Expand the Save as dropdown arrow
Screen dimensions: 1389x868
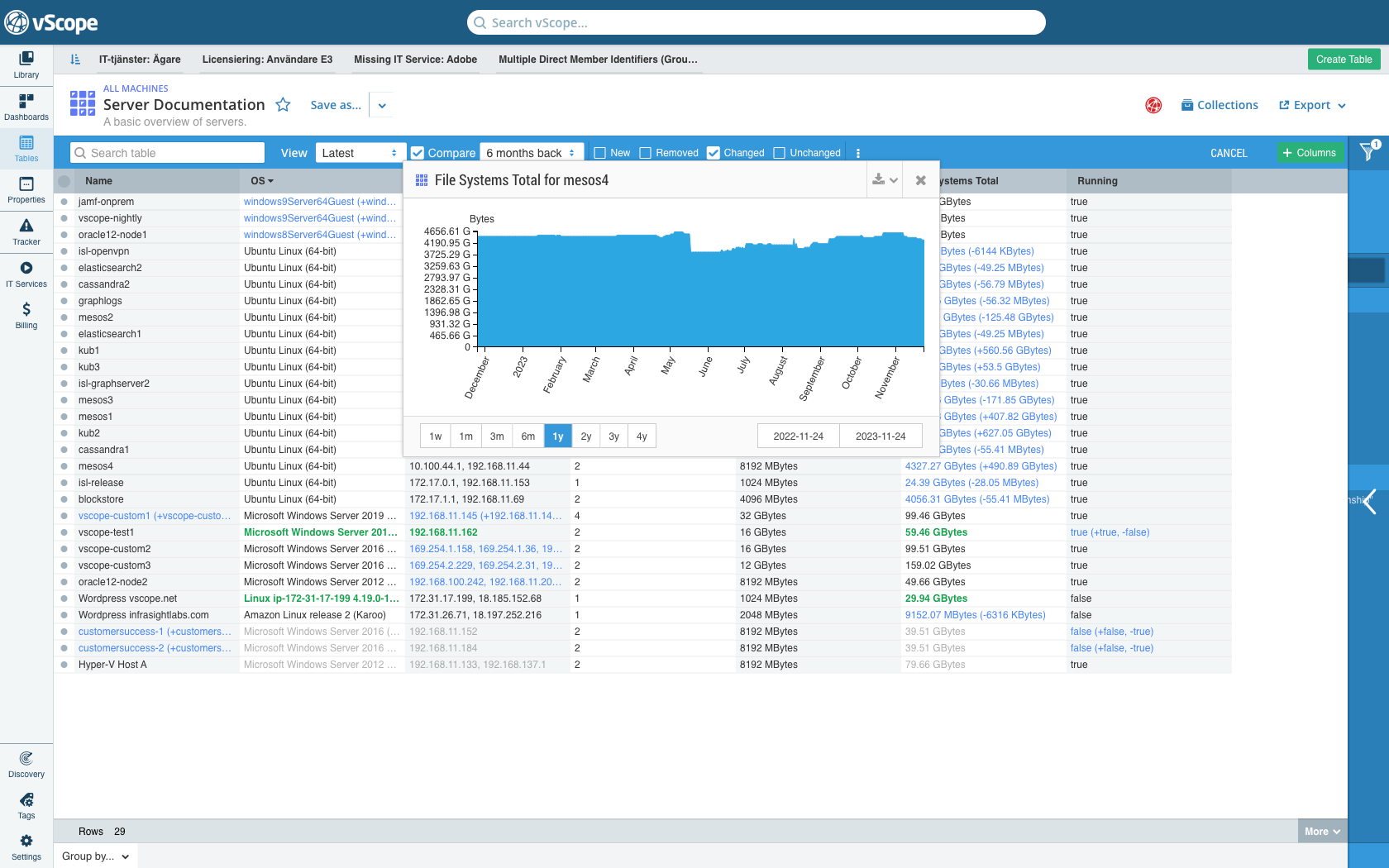click(382, 105)
